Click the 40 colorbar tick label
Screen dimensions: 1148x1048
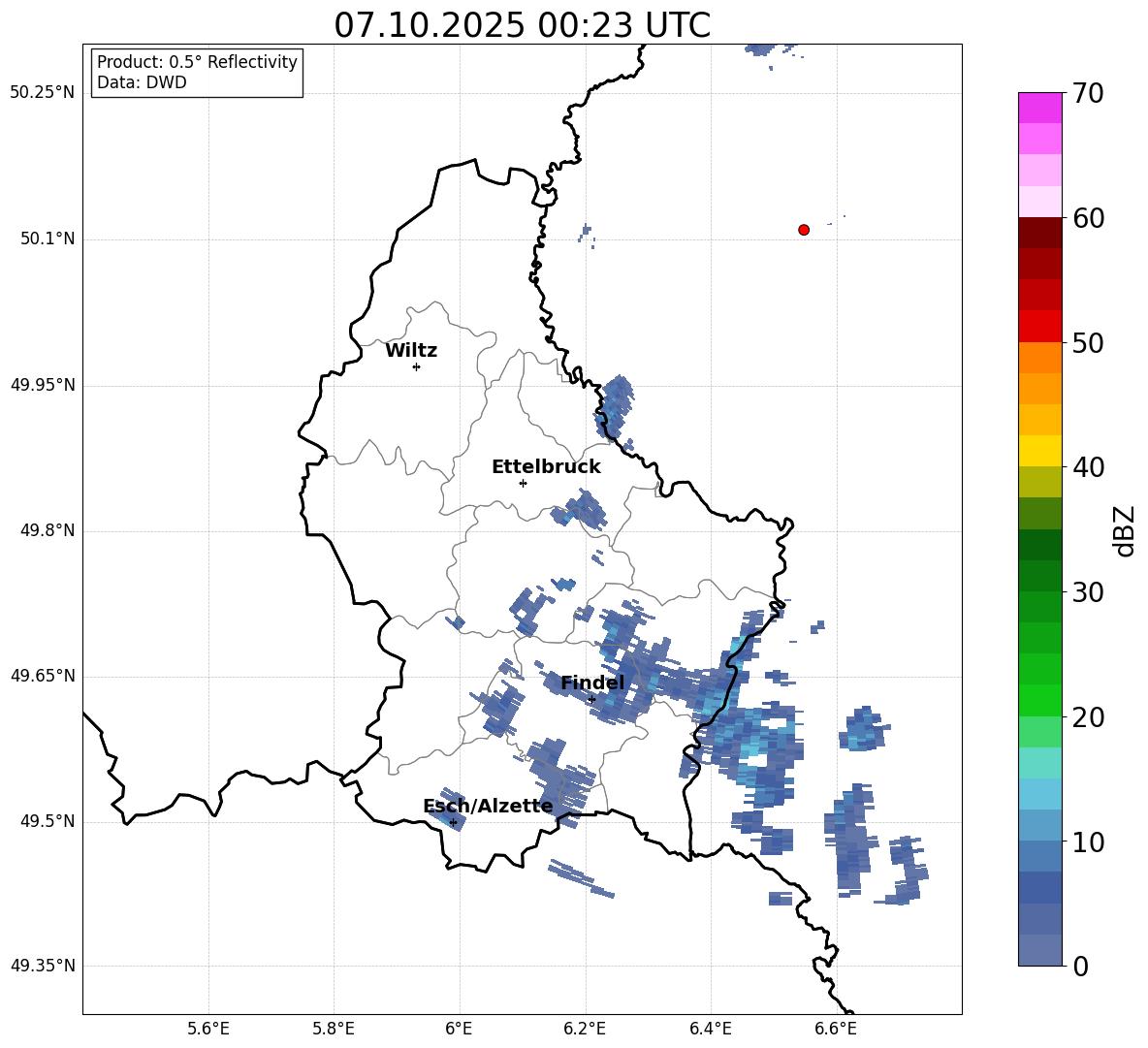[1088, 467]
